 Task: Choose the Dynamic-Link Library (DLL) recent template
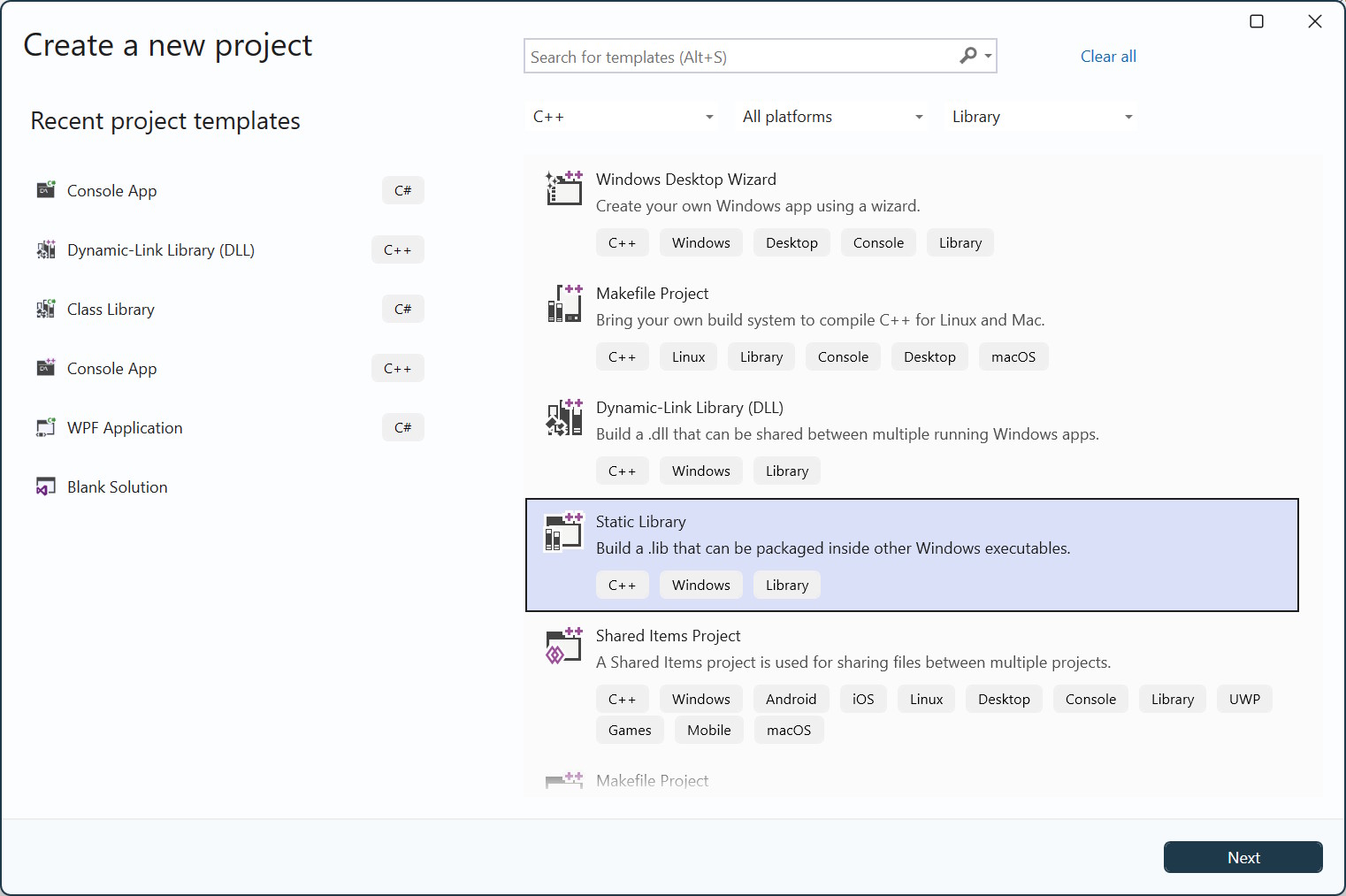(x=161, y=250)
